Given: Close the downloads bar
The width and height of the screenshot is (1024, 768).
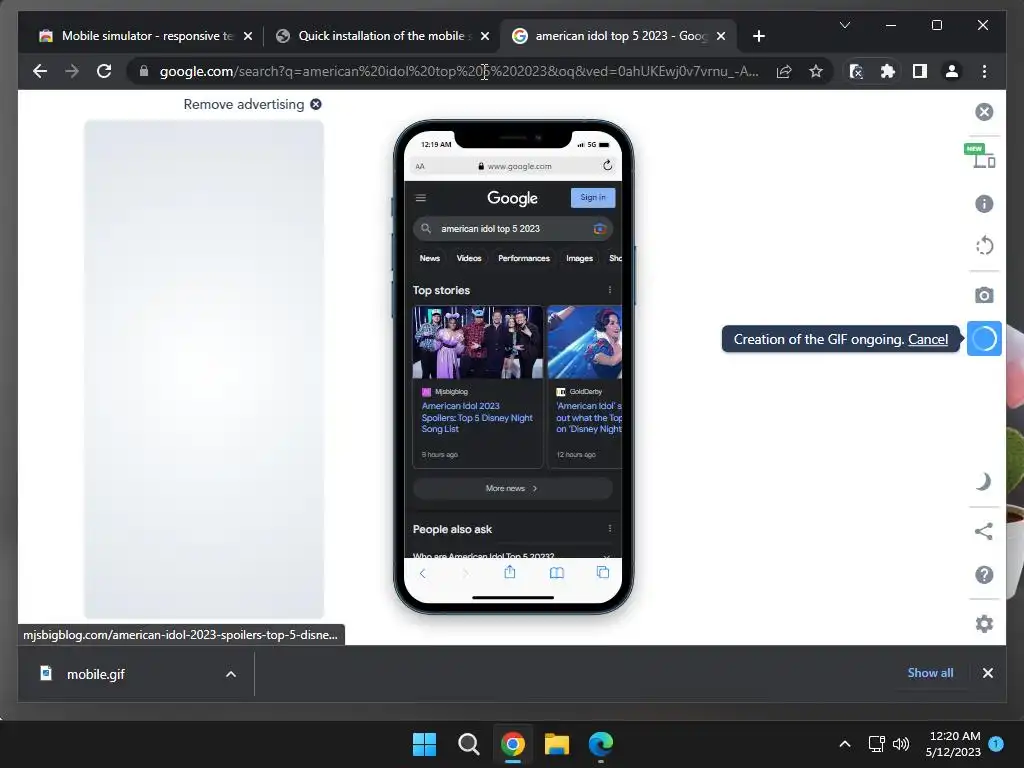Looking at the screenshot, I should (987, 673).
